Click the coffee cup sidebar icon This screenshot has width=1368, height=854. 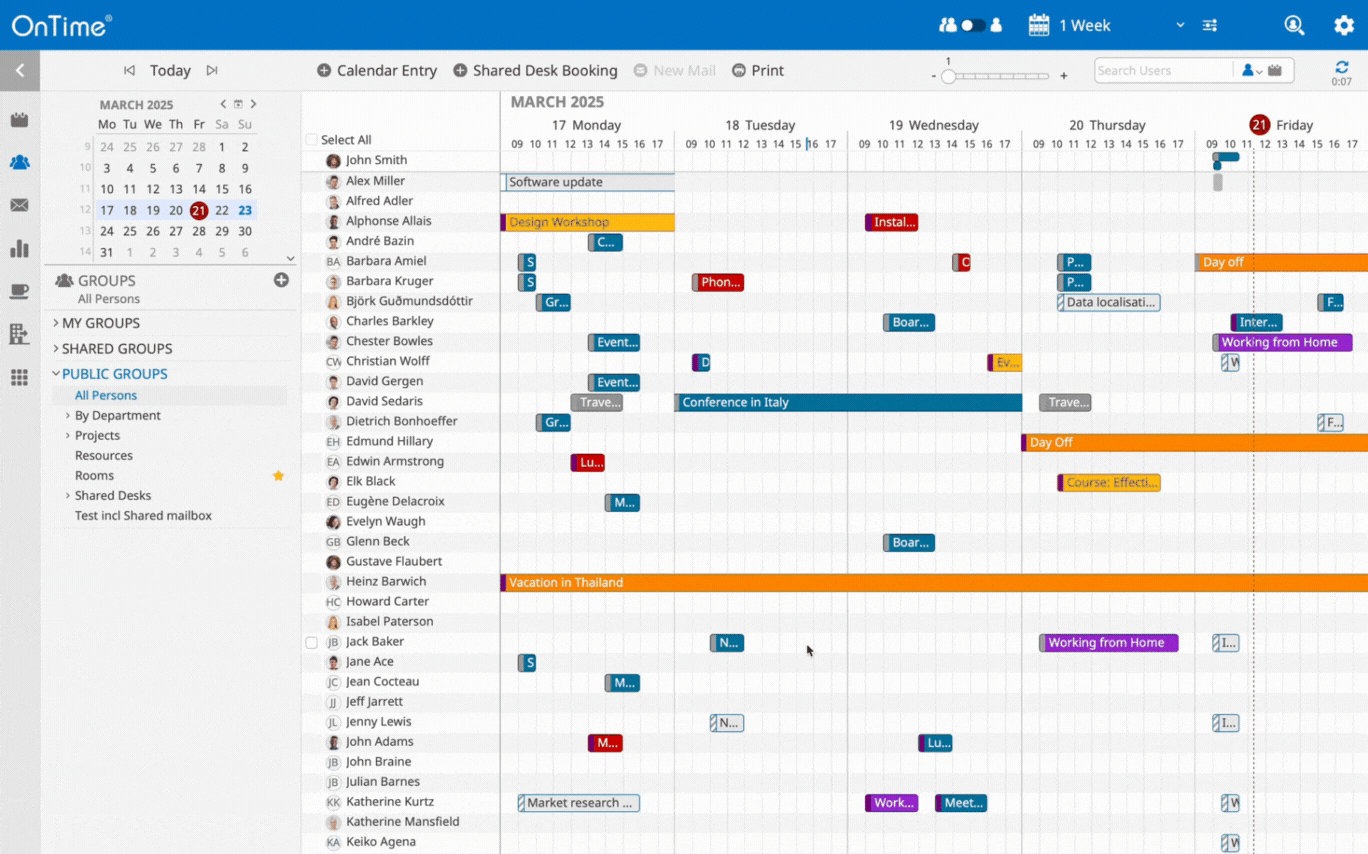click(x=19, y=291)
